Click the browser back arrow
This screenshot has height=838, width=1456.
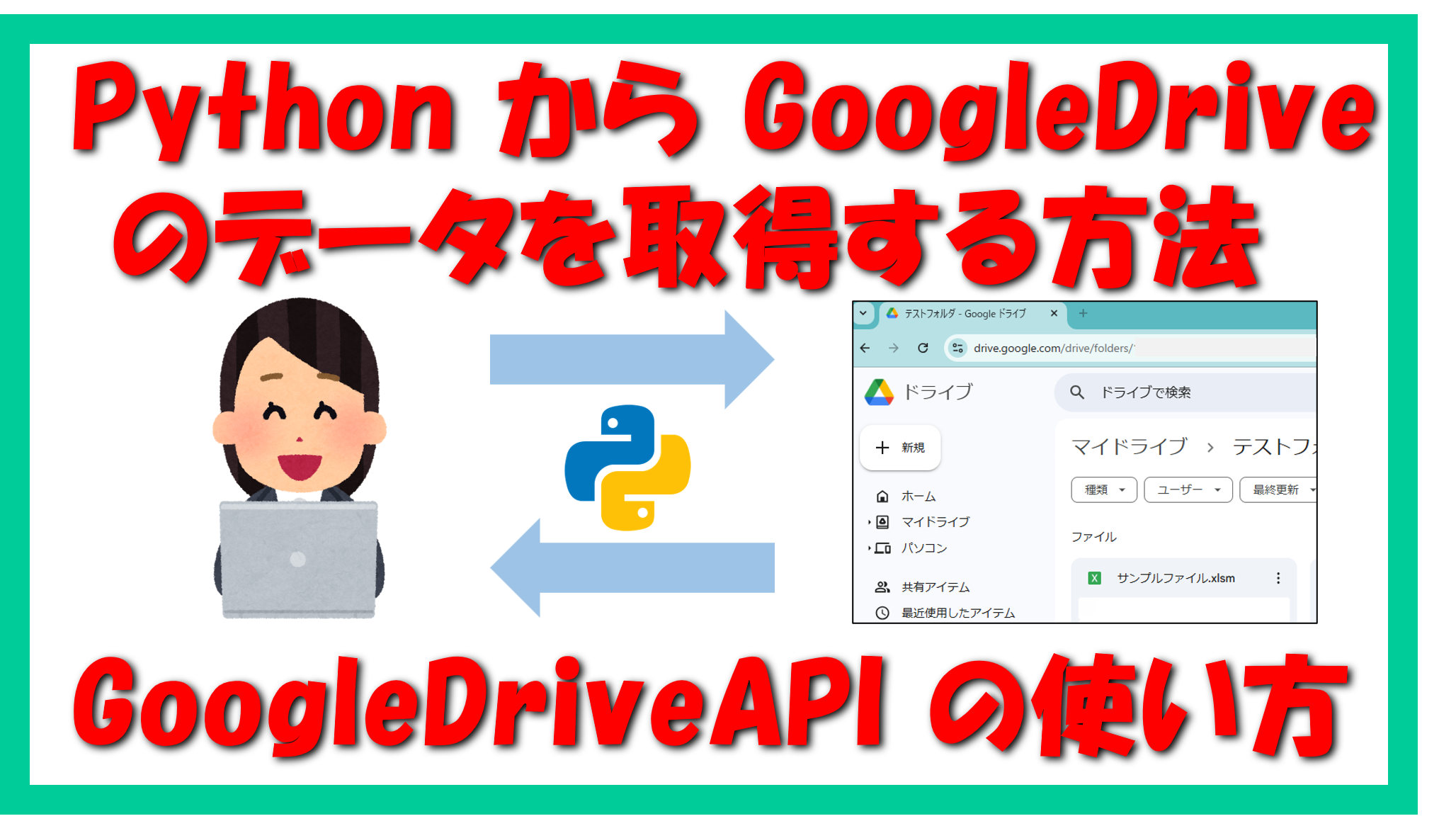(865, 348)
